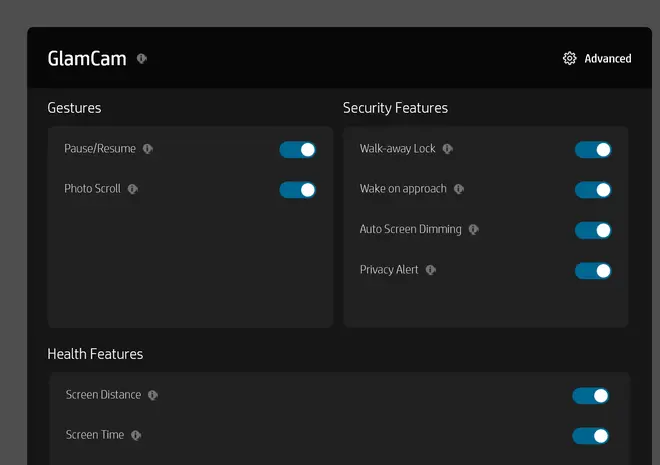
Task: Show info for Pause/Resume gesture
Action: [x=148, y=149]
